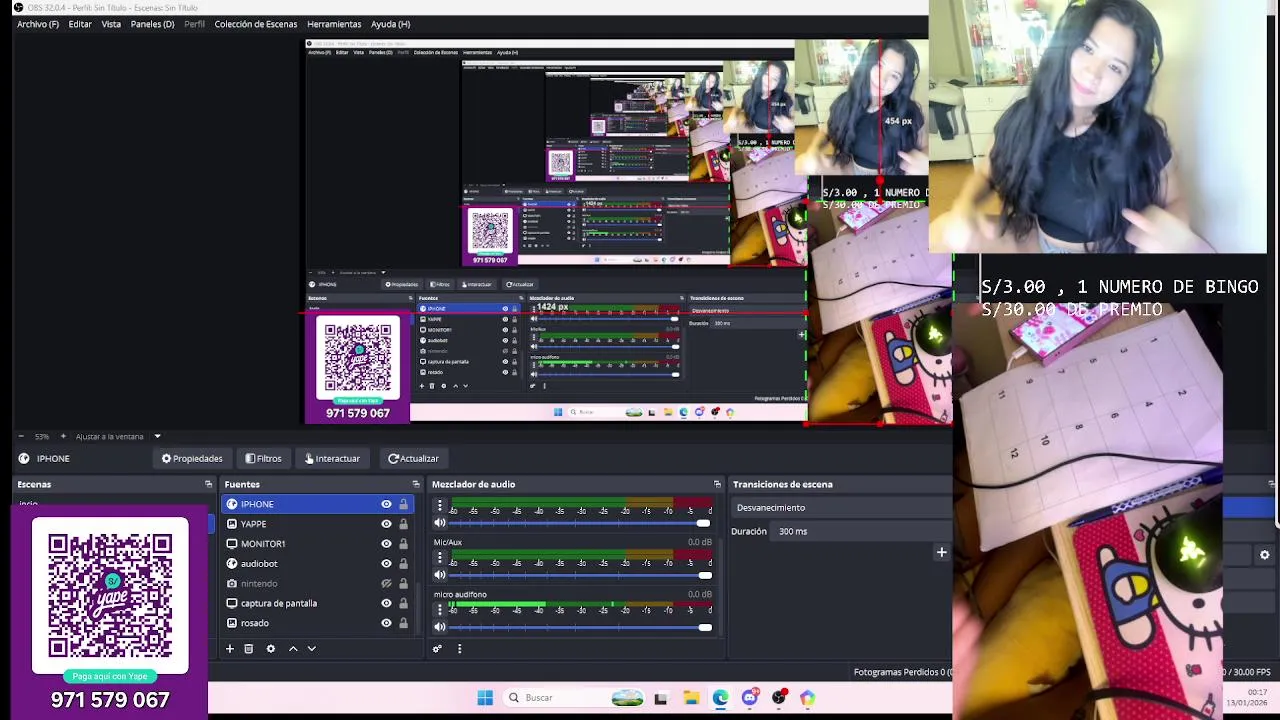
Task: Toggle lock on the YAPPE source
Action: point(403,524)
